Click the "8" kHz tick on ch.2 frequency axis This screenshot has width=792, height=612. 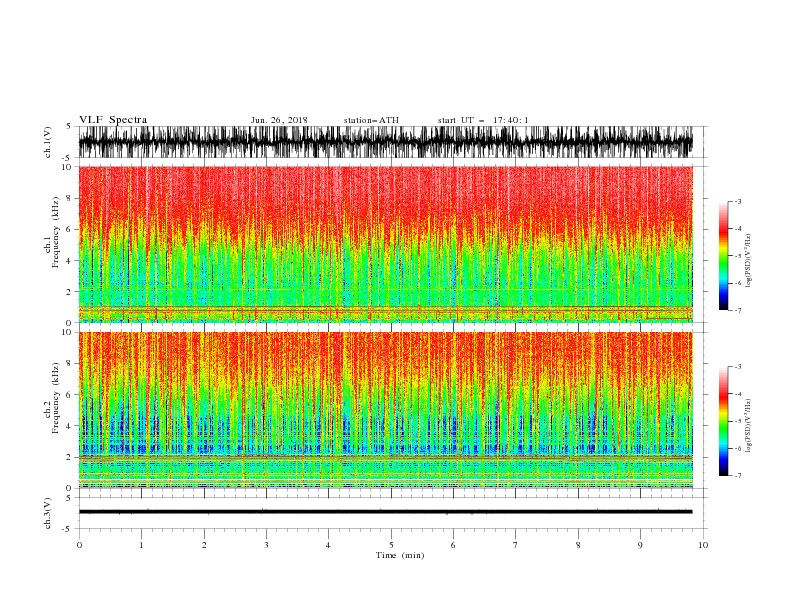pos(70,364)
